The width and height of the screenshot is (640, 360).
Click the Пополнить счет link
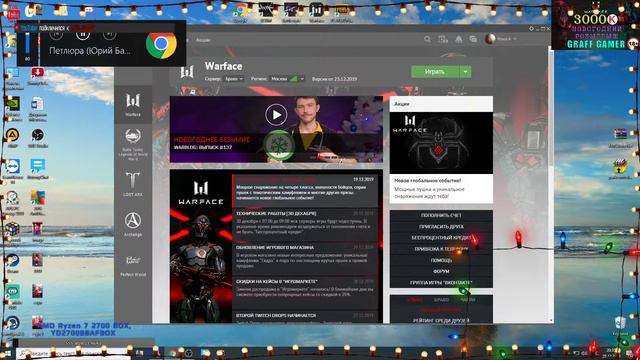pyautogui.click(x=441, y=215)
